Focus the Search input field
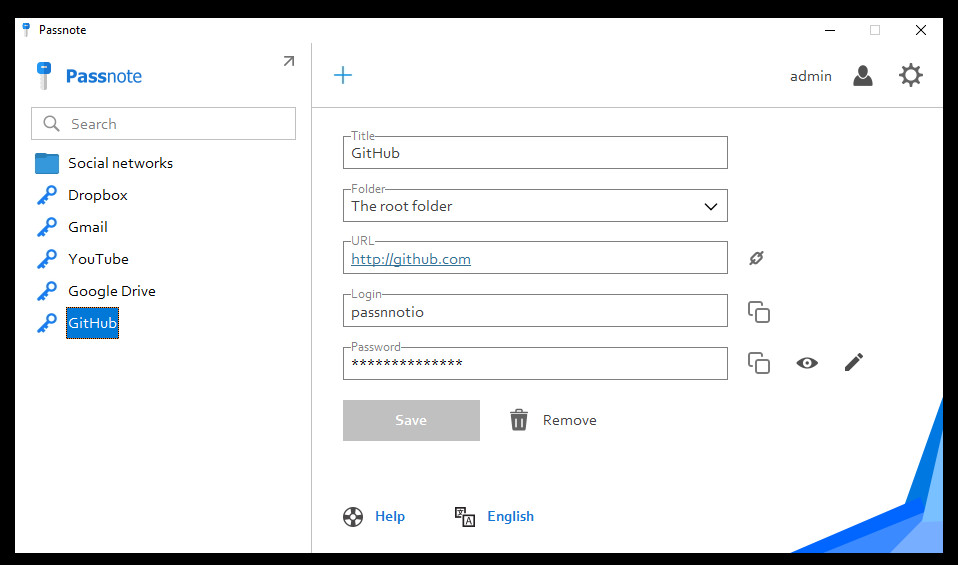The height and width of the screenshot is (565, 958). pyautogui.click(x=164, y=123)
